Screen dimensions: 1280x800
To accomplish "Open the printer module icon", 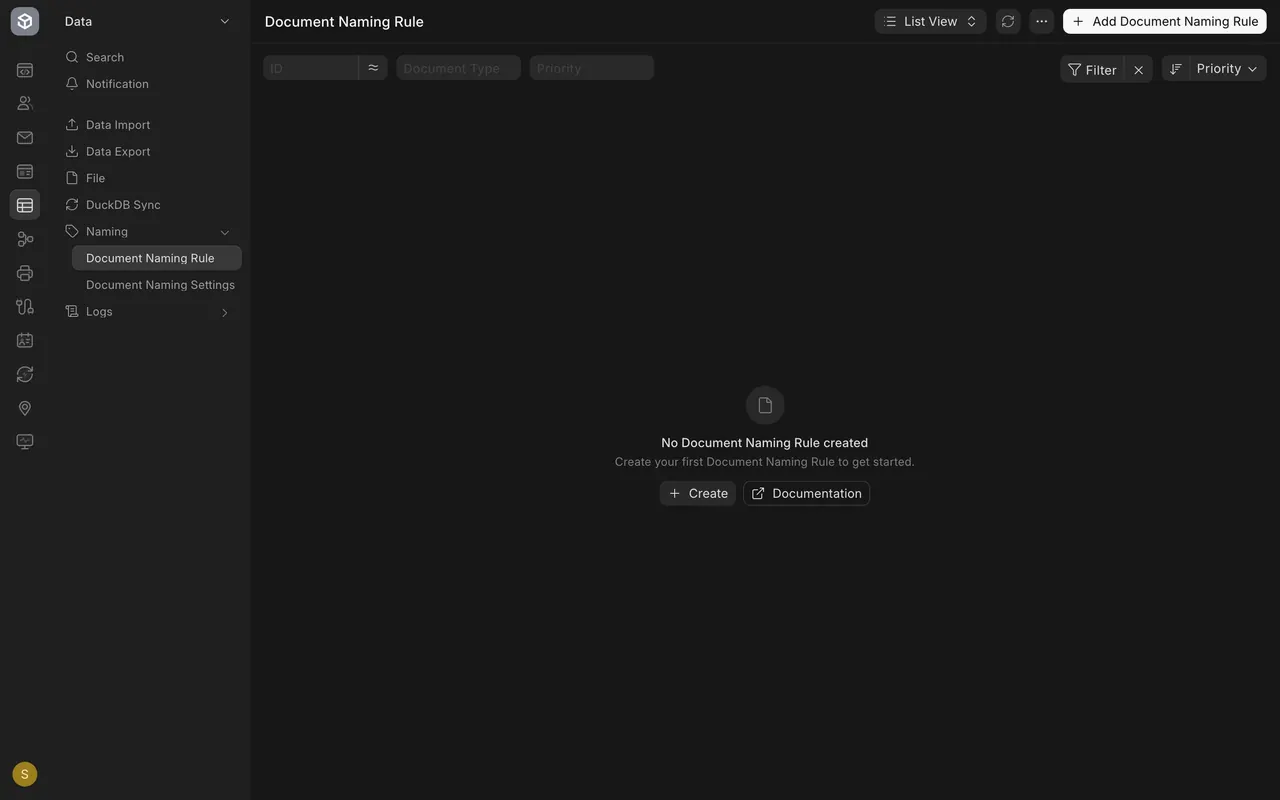I will [x=25, y=273].
